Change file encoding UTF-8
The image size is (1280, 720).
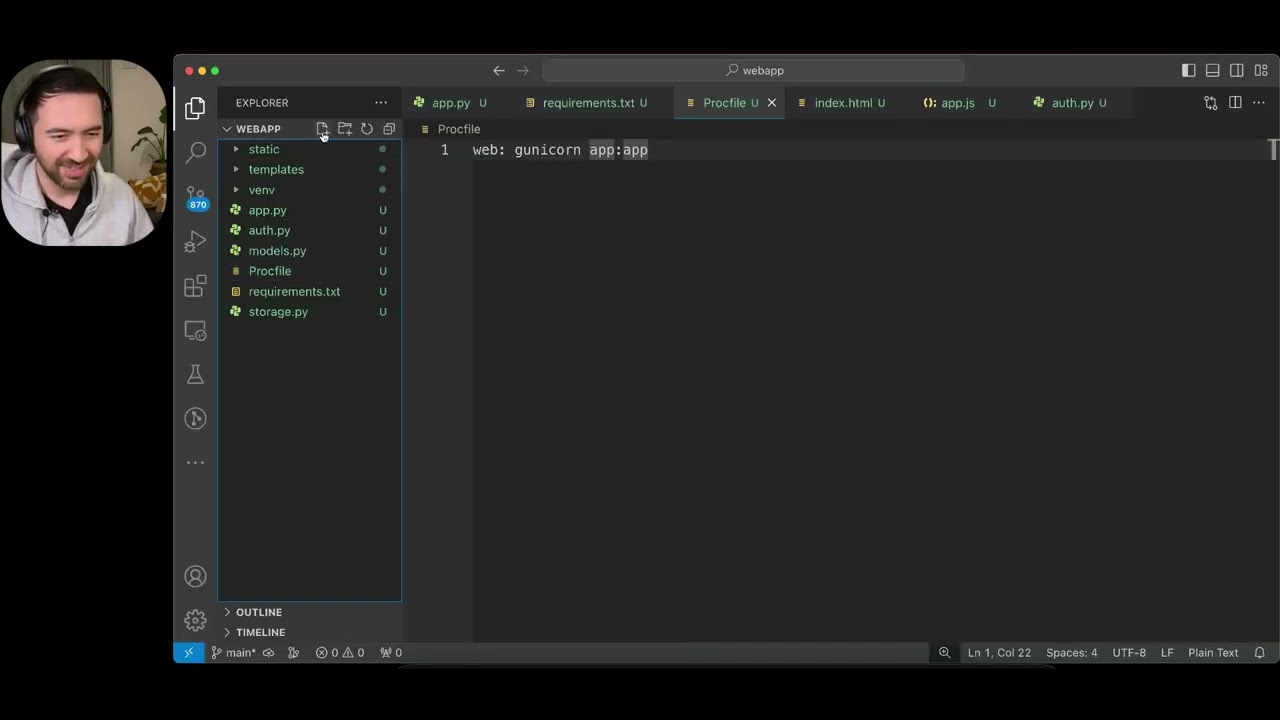coord(1129,652)
